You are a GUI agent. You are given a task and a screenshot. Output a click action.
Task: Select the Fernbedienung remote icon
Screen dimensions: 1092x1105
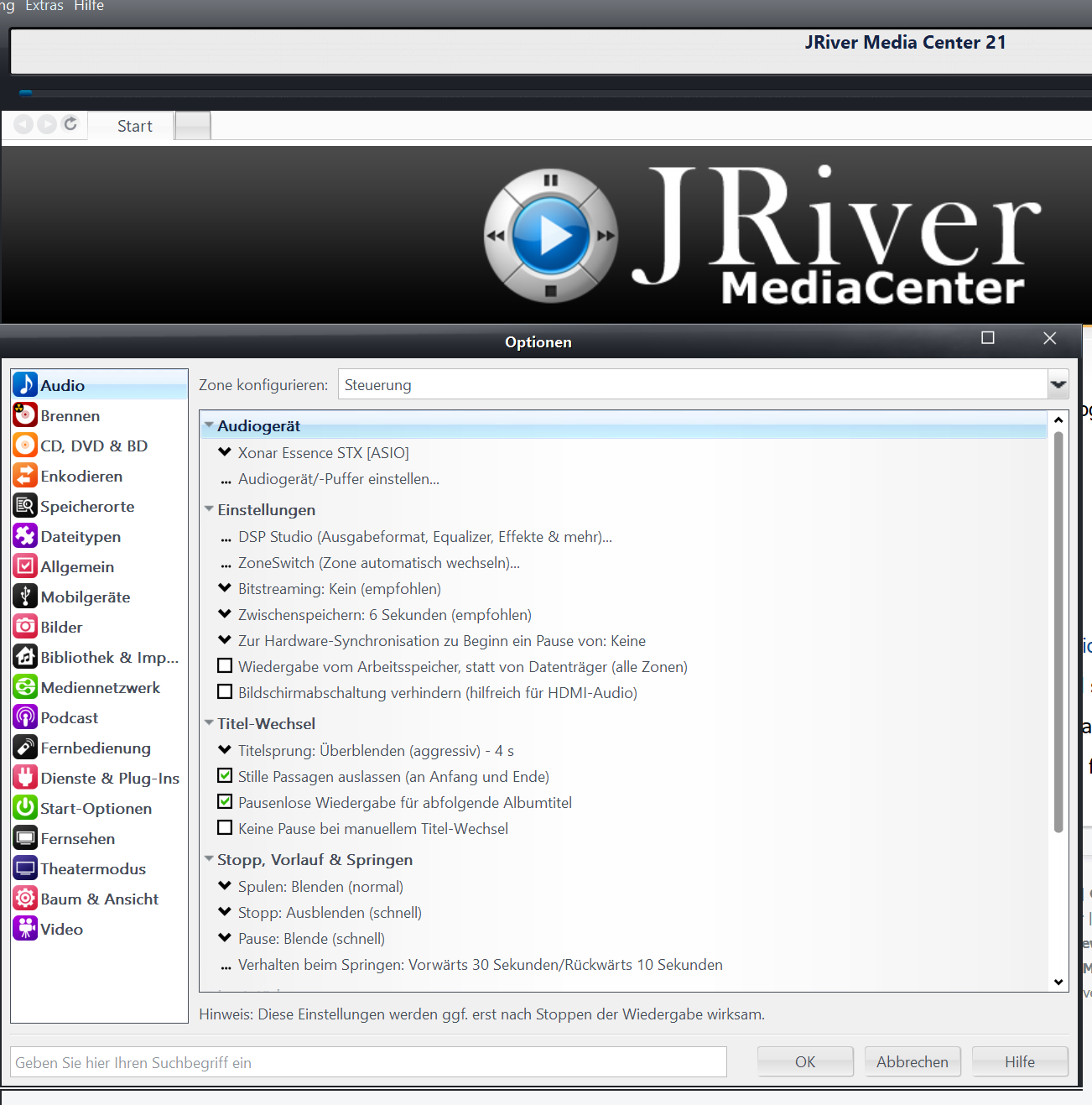point(25,748)
